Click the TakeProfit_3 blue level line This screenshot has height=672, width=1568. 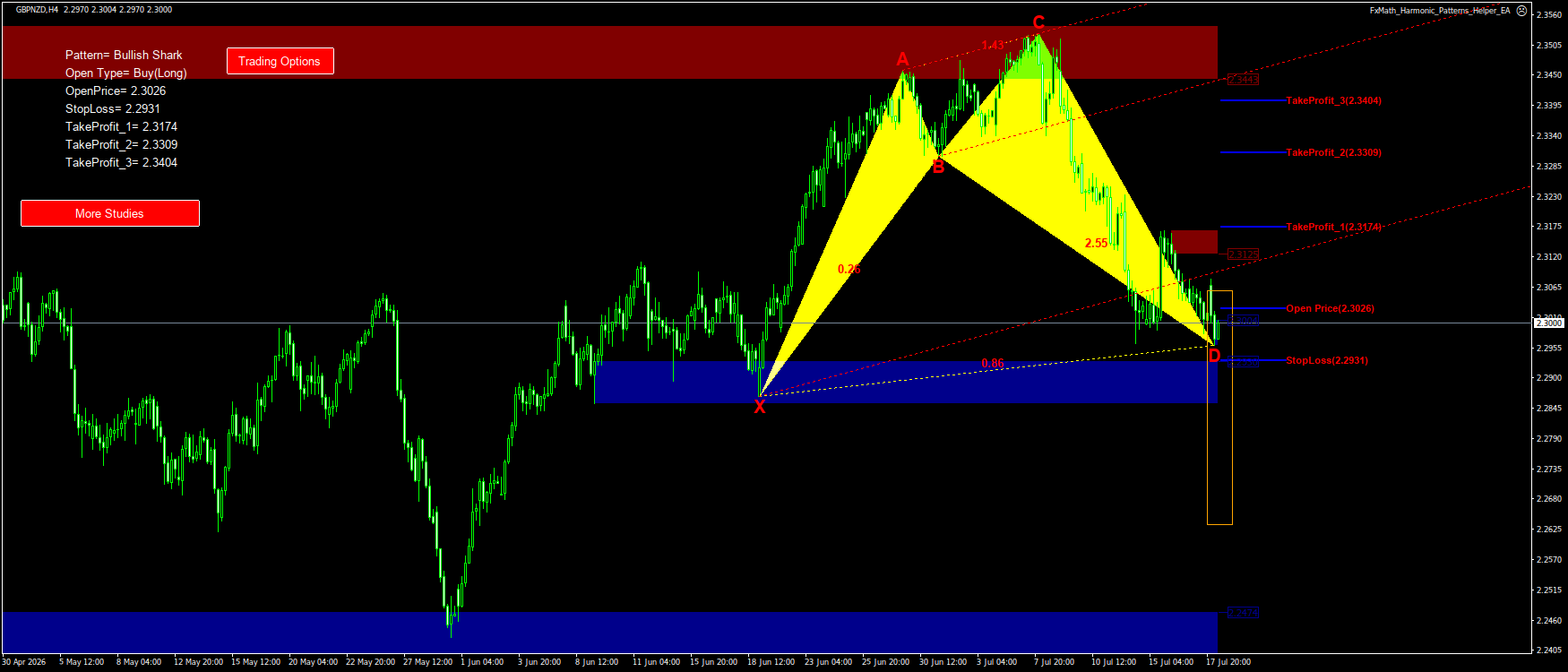click(1253, 100)
